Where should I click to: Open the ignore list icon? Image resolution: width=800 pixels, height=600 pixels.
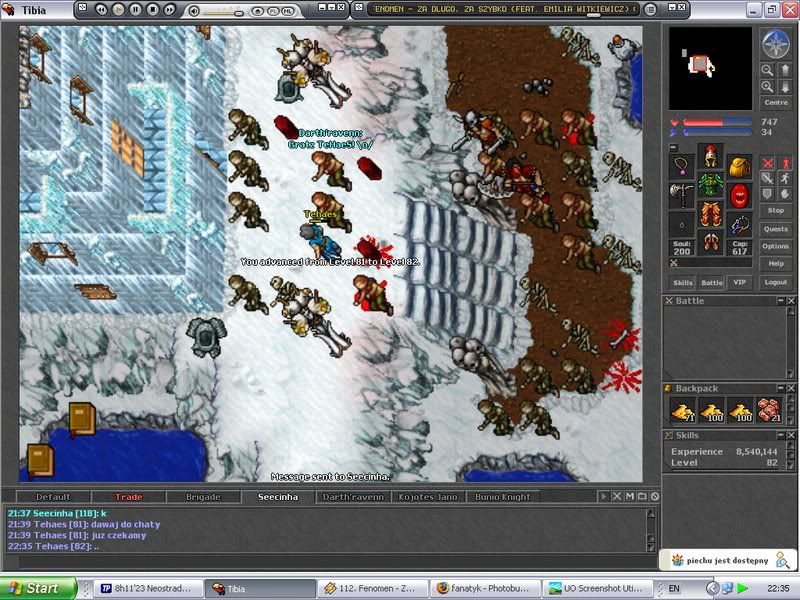655,496
